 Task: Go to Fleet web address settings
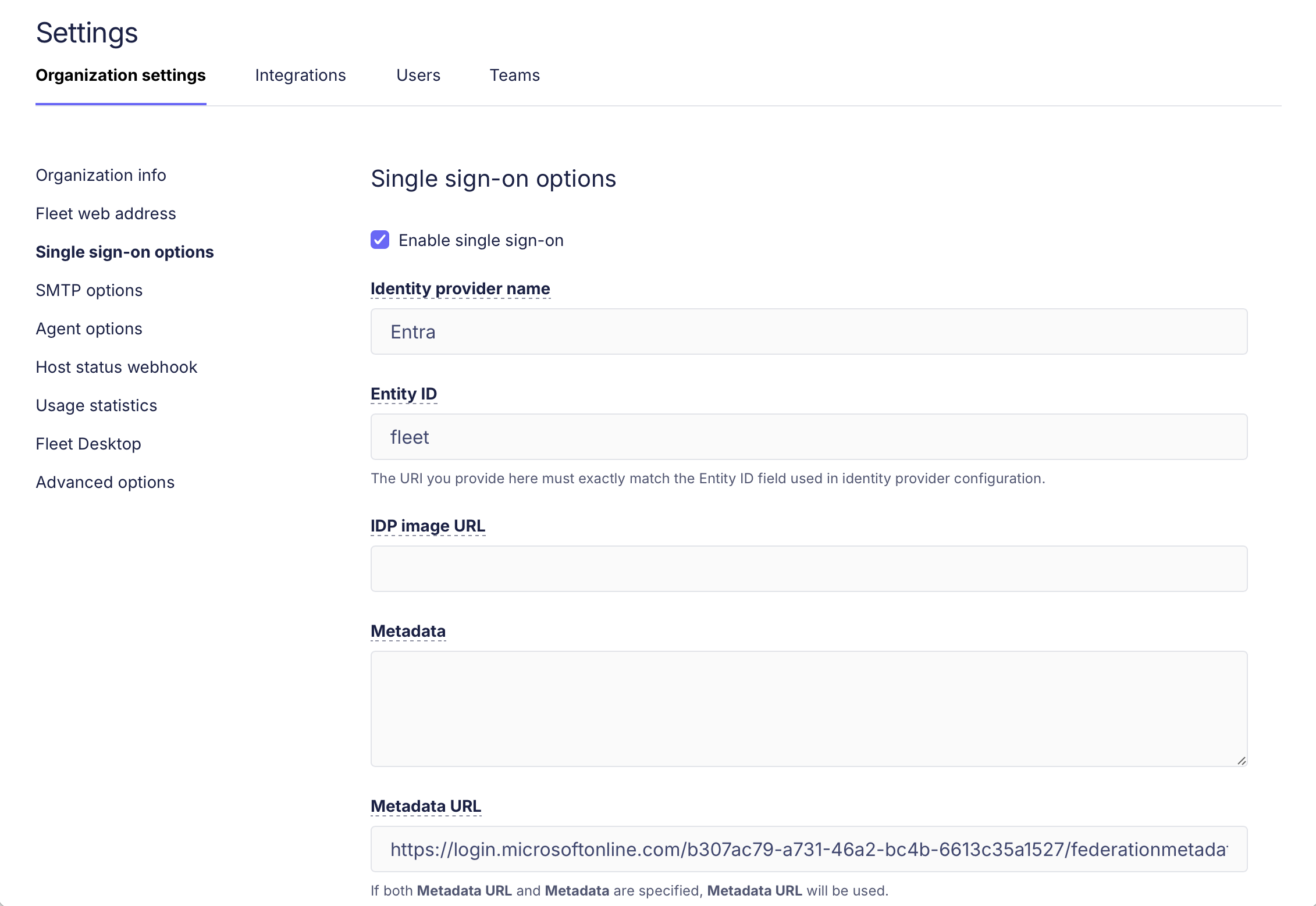click(x=105, y=213)
